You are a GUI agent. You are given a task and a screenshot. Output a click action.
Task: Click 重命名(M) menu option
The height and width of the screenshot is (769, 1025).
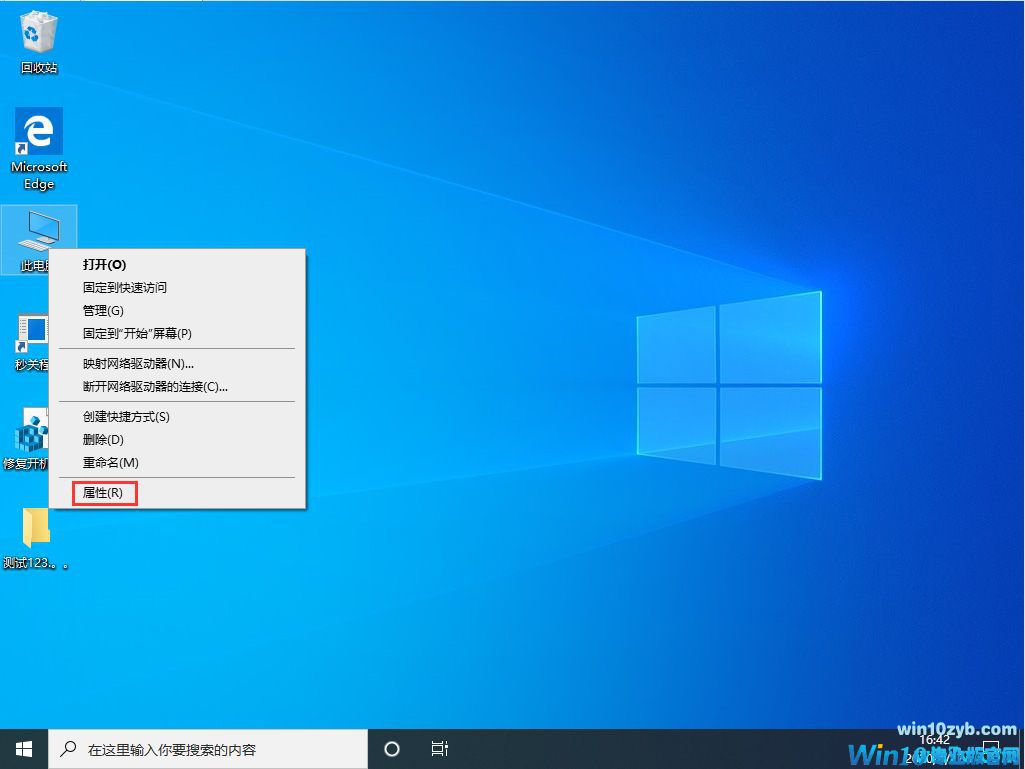110,463
